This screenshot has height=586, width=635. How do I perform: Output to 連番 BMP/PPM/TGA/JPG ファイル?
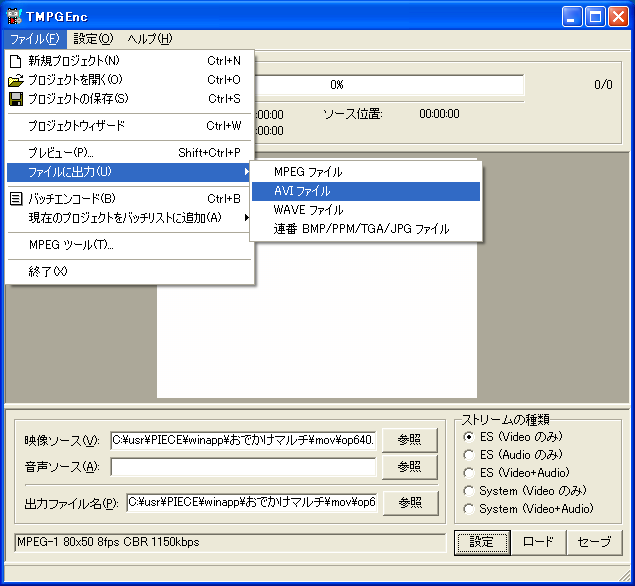click(366, 229)
